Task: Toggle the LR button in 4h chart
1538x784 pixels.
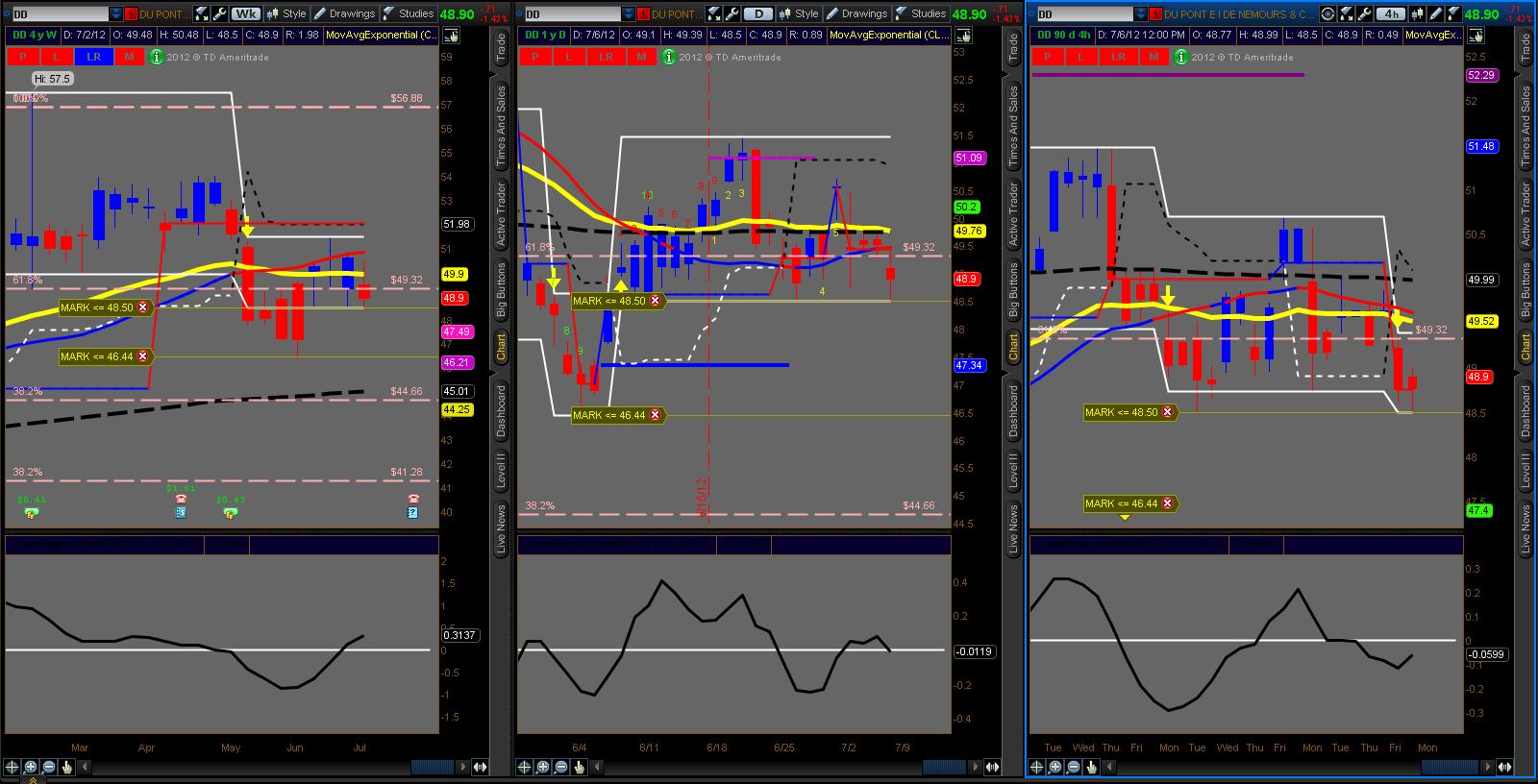Action: pos(1118,57)
